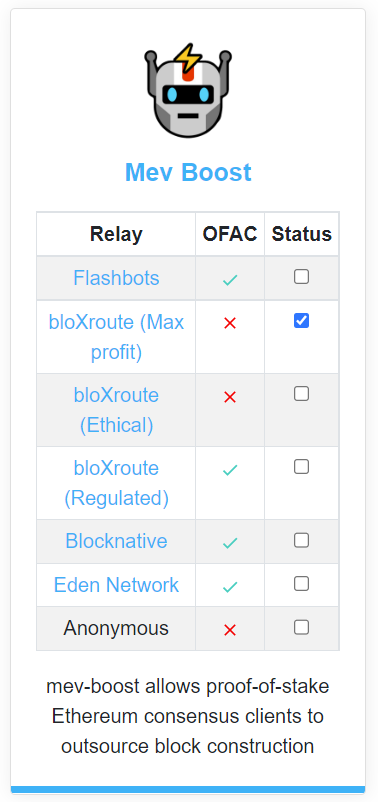Enable the bloXroute Ethical relay checkbox

tap(301, 393)
